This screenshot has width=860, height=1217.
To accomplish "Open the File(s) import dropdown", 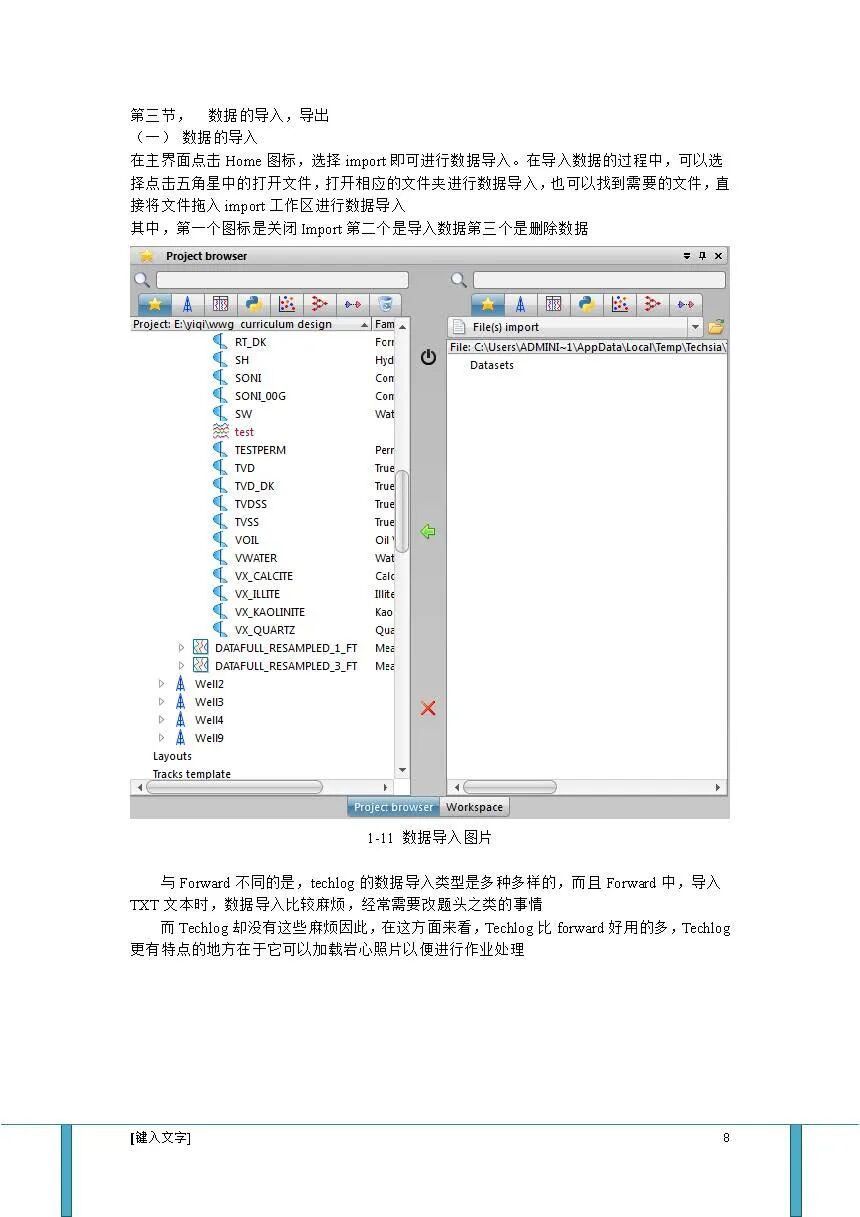I will click(x=695, y=327).
